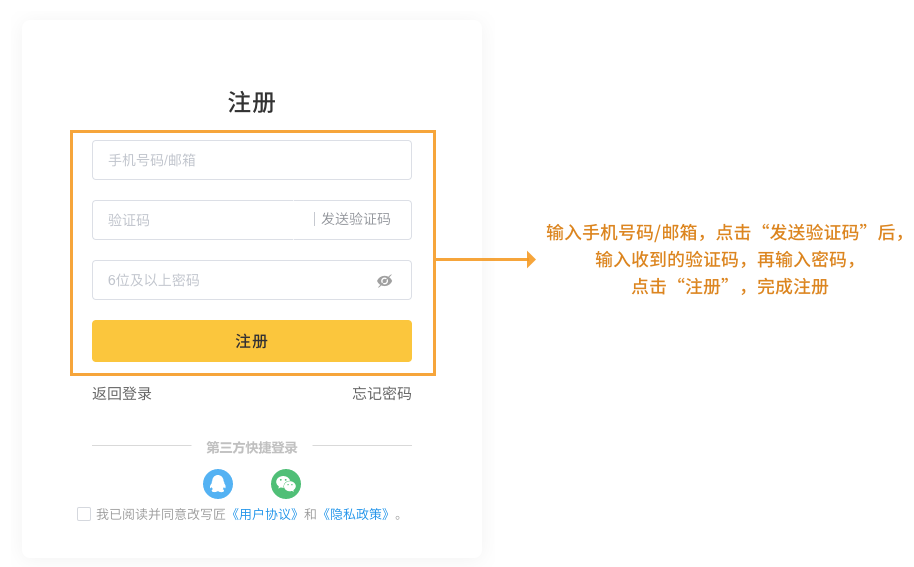Click the 第三方快捷登录 label text
The height and width of the screenshot is (567, 914).
(x=252, y=447)
